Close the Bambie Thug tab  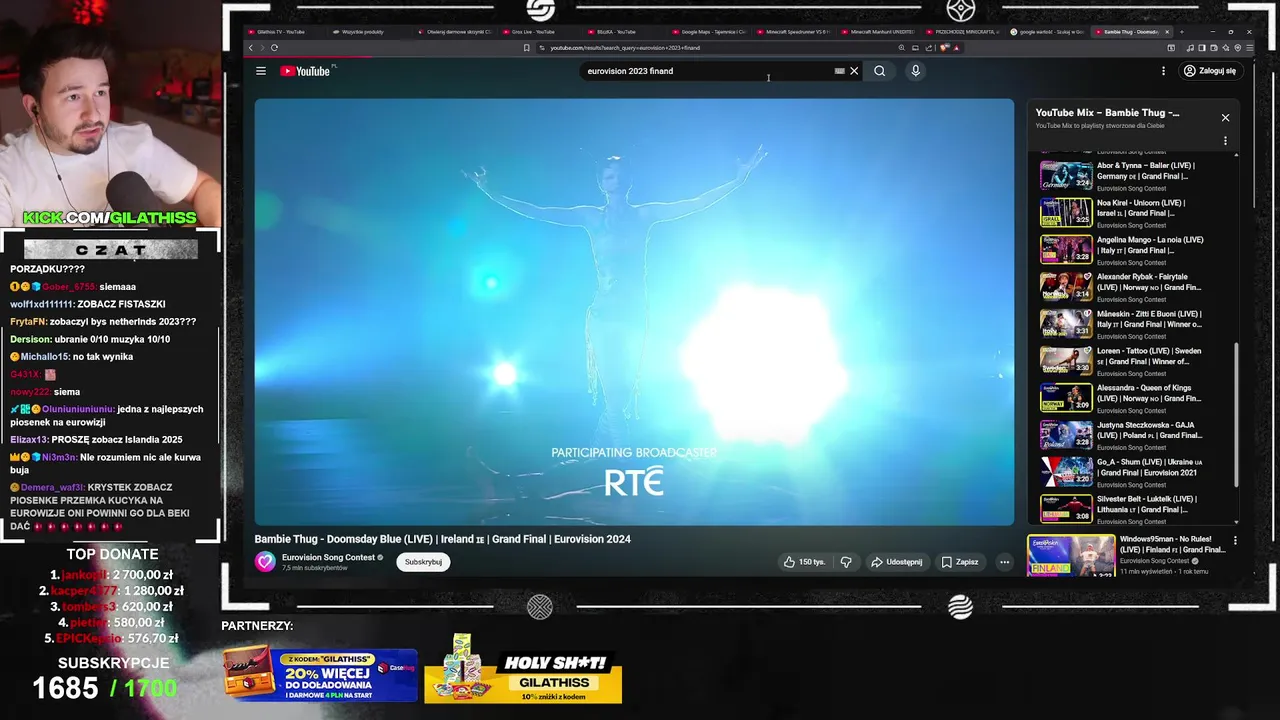1167,32
